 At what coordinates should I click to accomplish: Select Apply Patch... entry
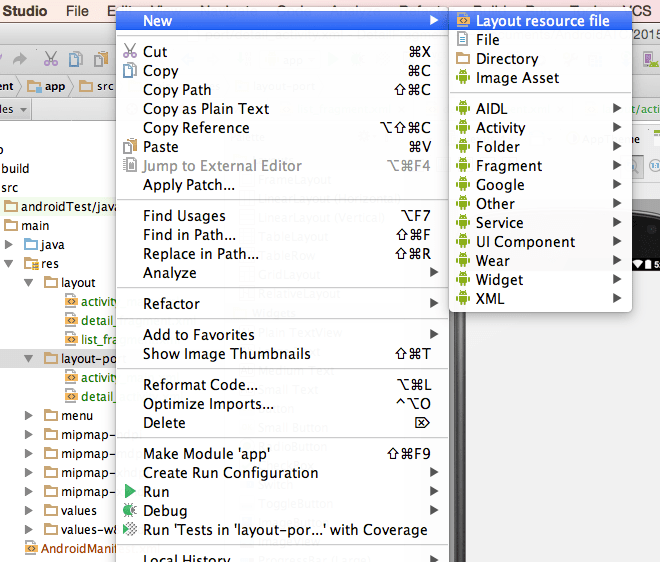coord(282,184)
